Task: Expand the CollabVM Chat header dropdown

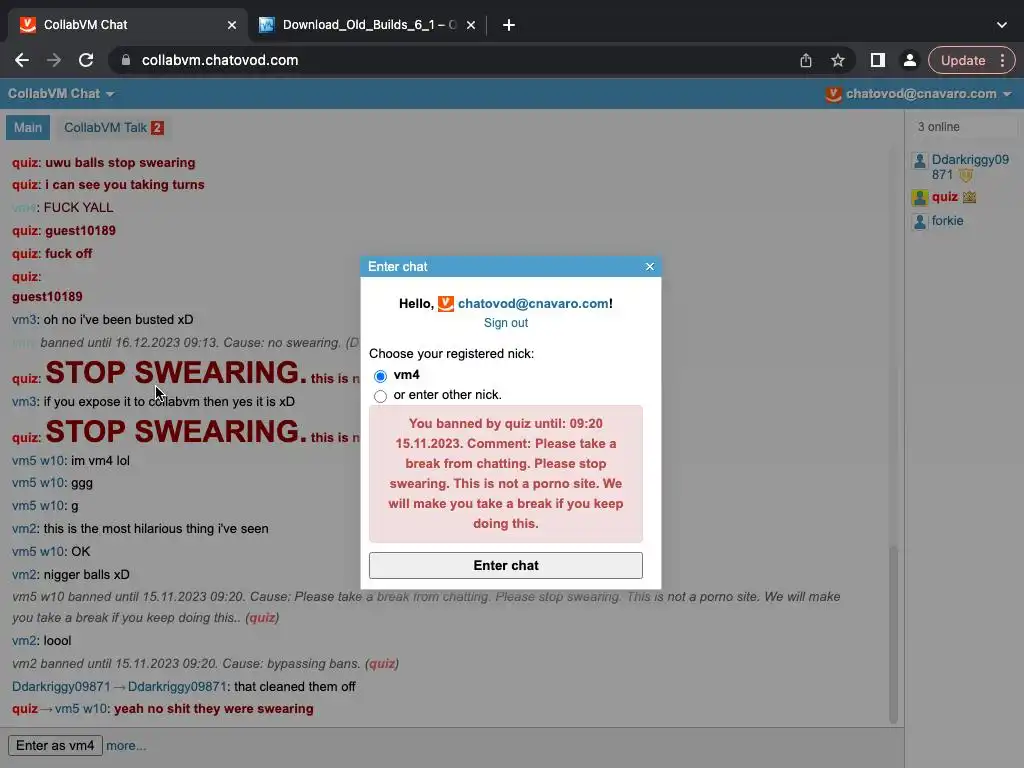Action: click(61, 94)
